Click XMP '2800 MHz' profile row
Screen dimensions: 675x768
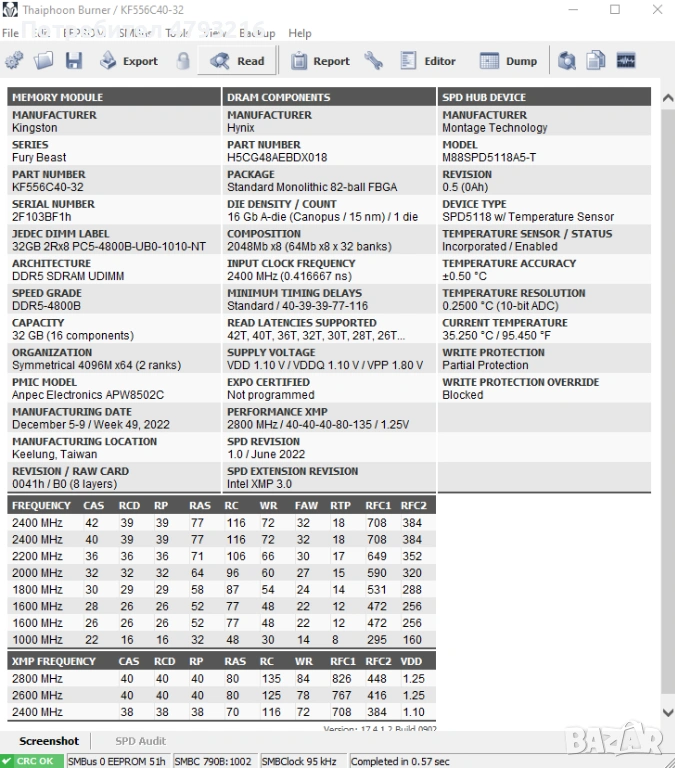221,678
